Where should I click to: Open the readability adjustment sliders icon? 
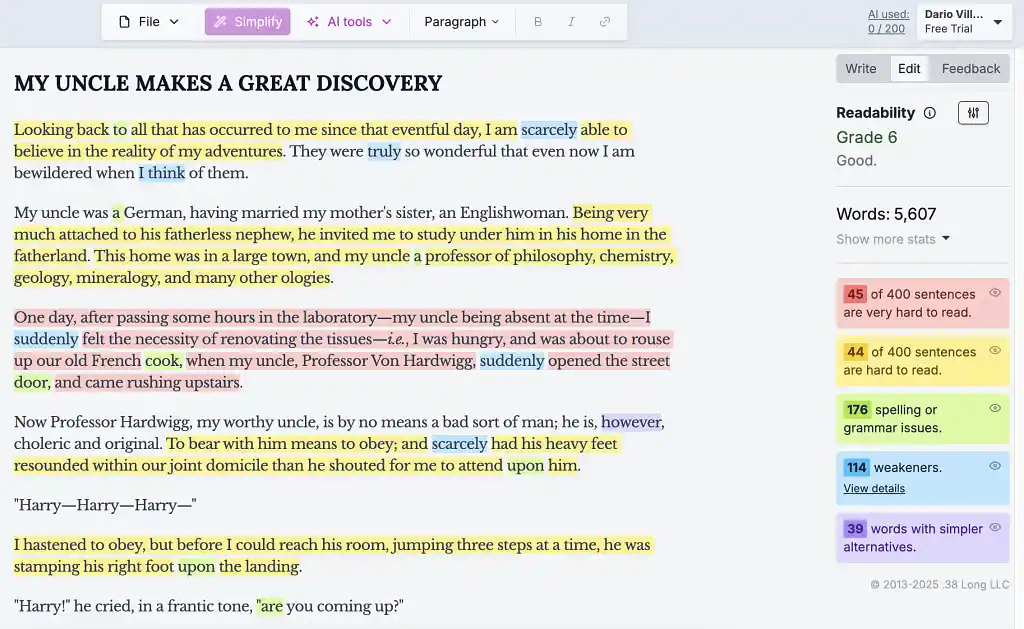(x=973, y=113)
